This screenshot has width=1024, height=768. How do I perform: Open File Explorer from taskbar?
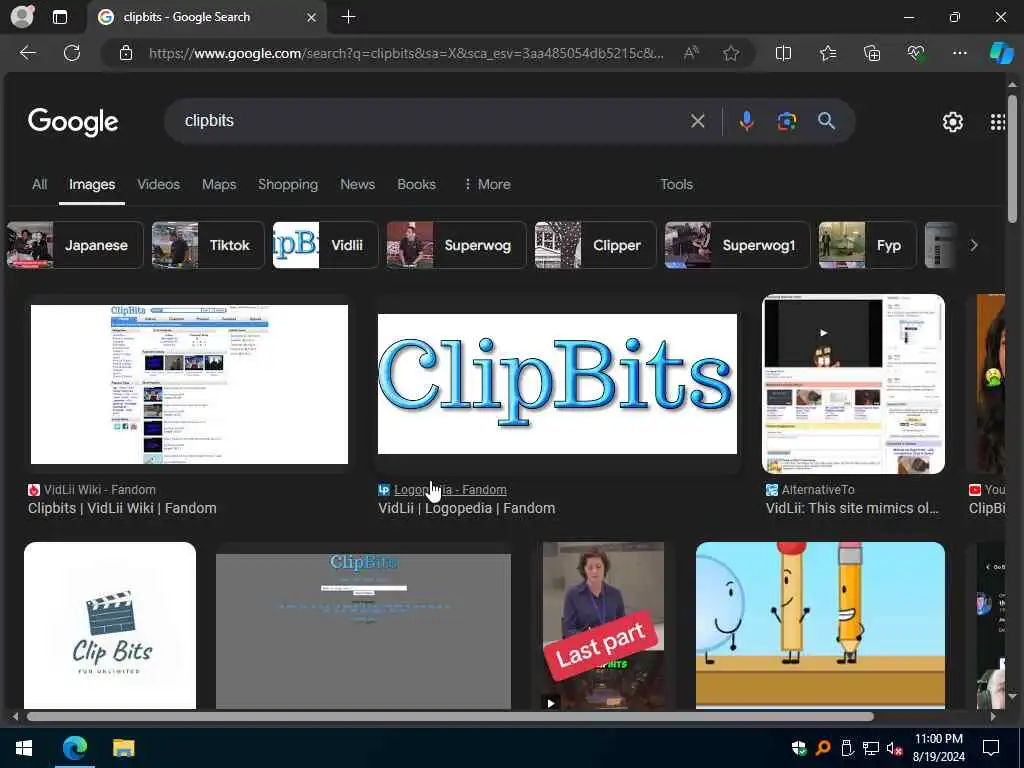[123, 748]
